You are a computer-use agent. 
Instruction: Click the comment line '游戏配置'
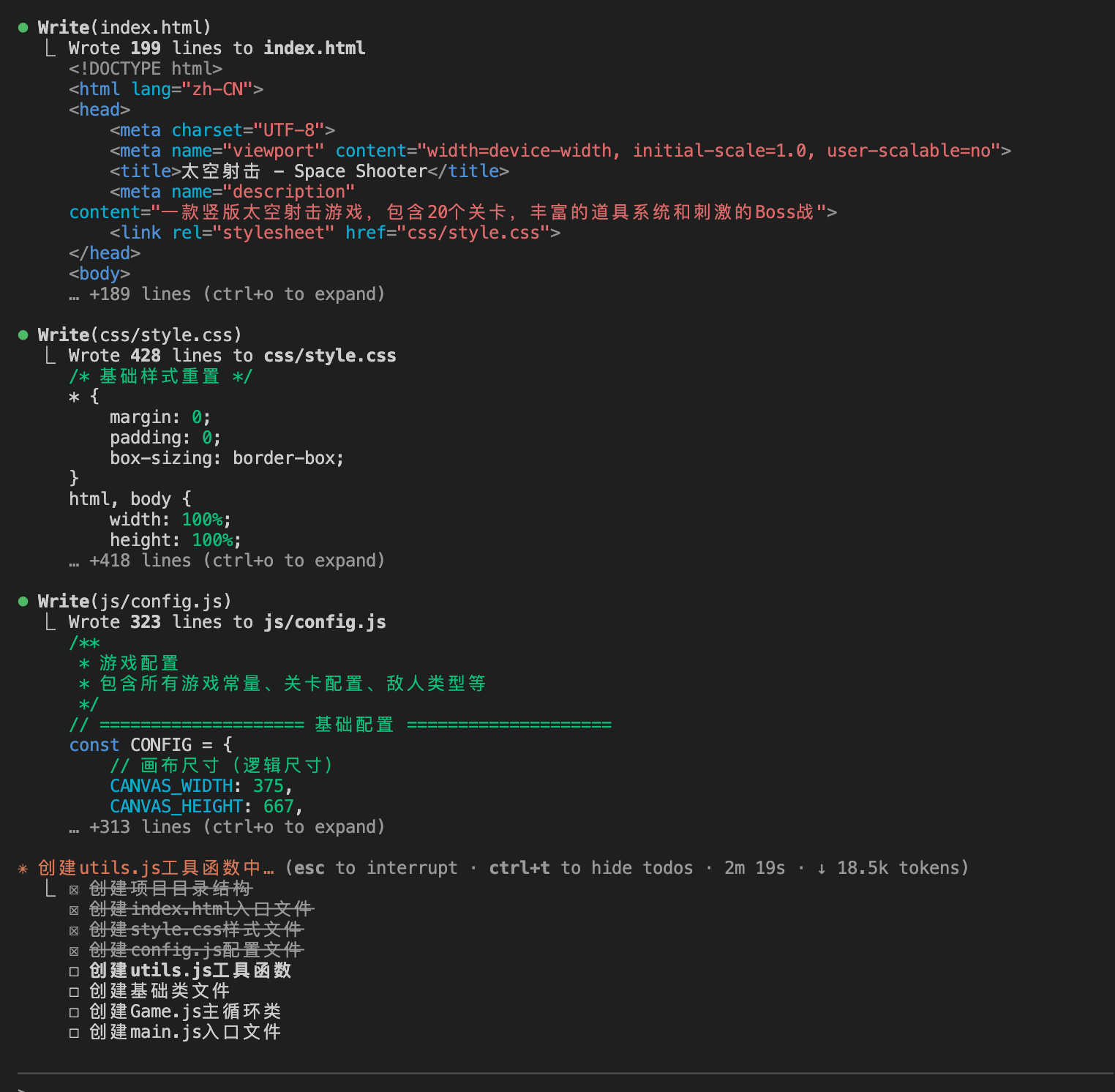(129, 663)
